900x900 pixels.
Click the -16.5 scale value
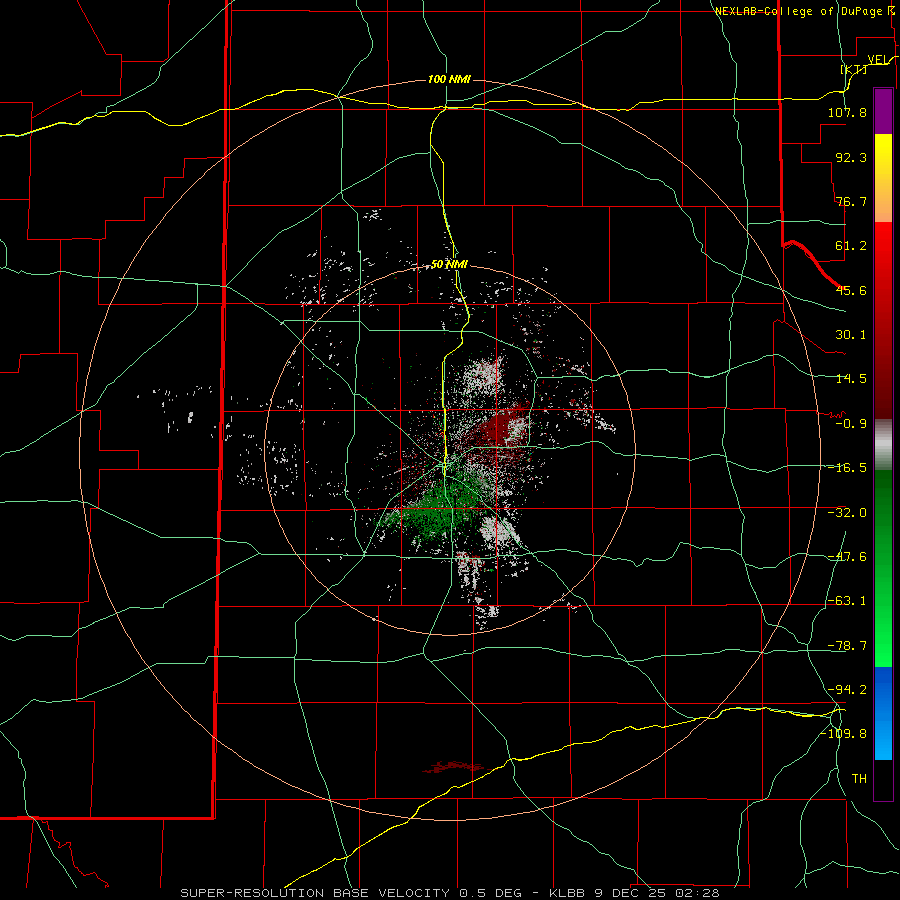click(x=847, y=468)
